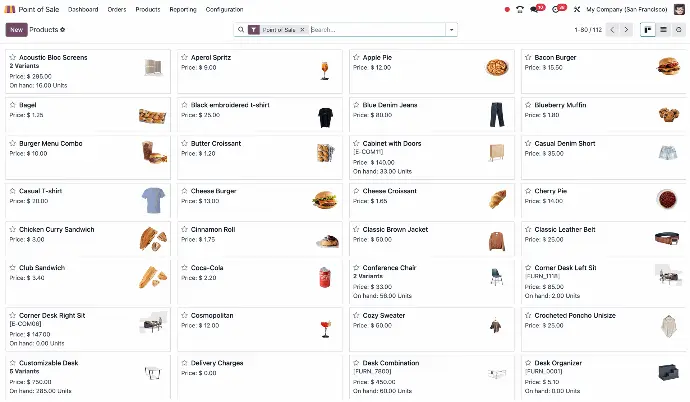
Task: Switch to activity view
Action: pyautogui.click(x=678, y=30)
